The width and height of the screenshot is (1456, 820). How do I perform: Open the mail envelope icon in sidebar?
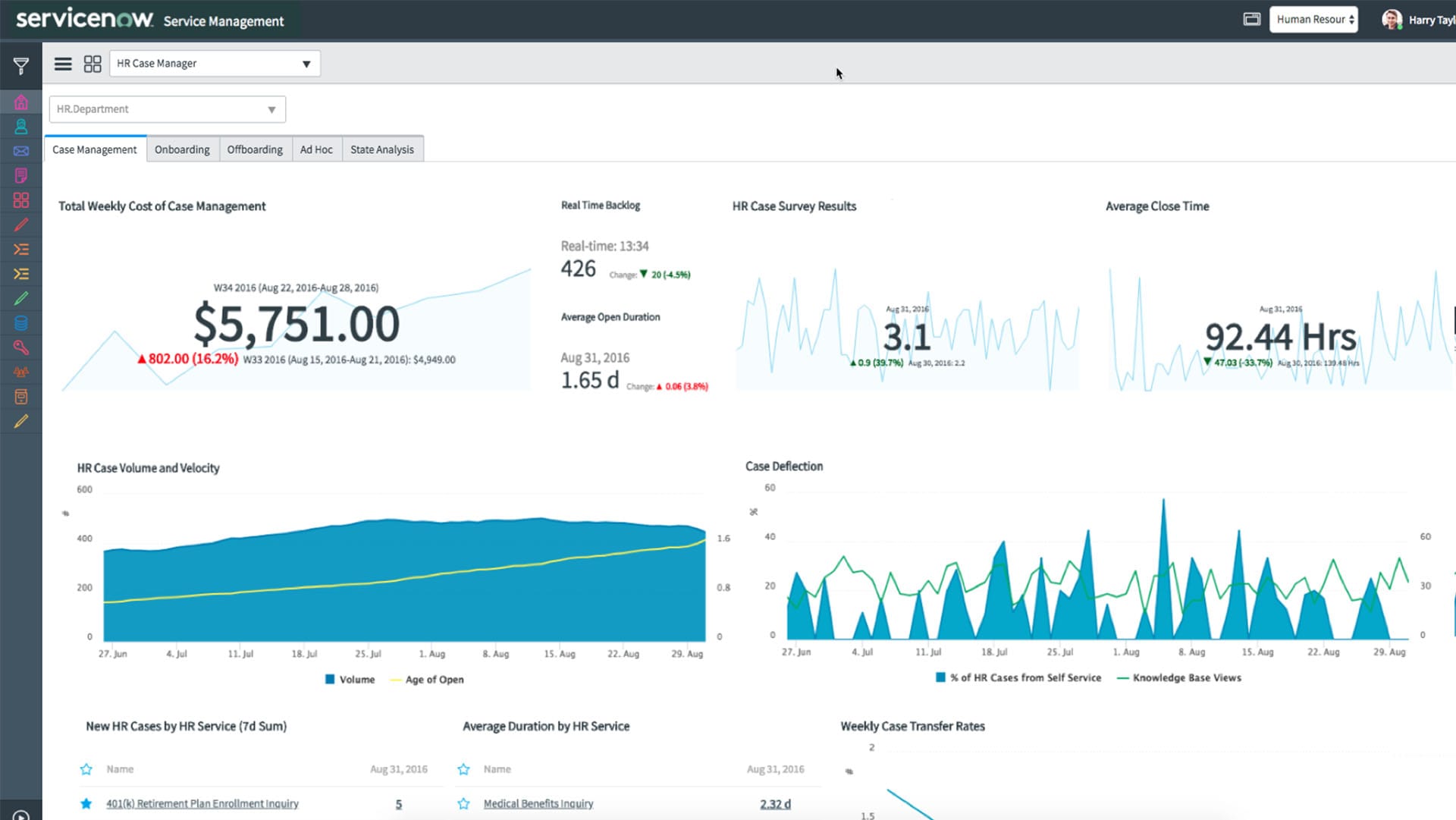click(x=21, y=151)
